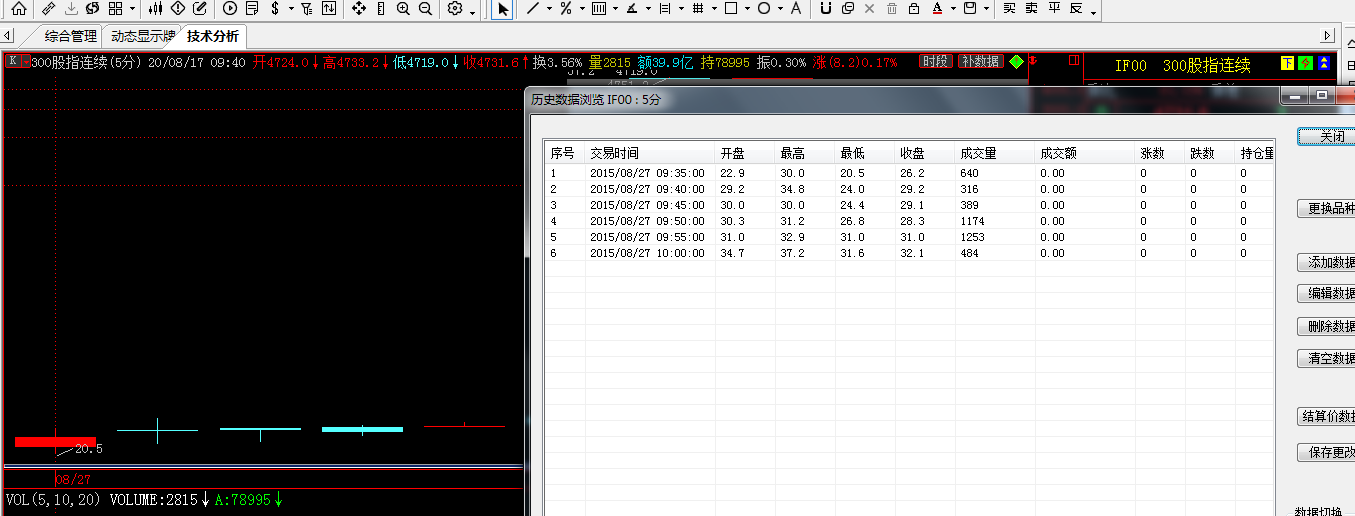Switch to the 综合管理 tab
Image resolution: width=1355 pixels, height=516 pixels.
pos(70,36)
